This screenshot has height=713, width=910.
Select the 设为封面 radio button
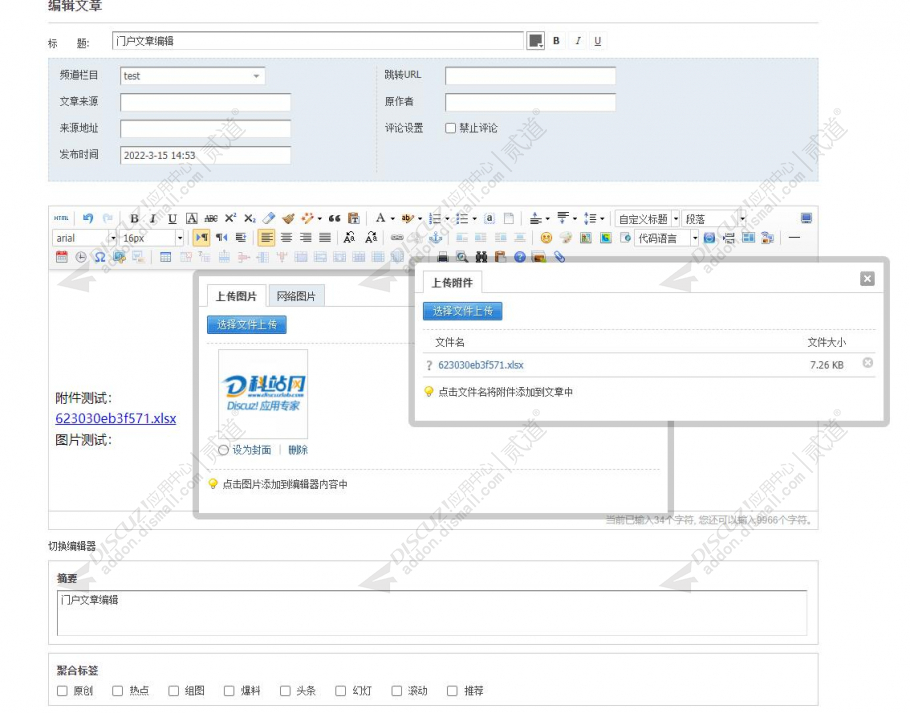pos(223,450)
